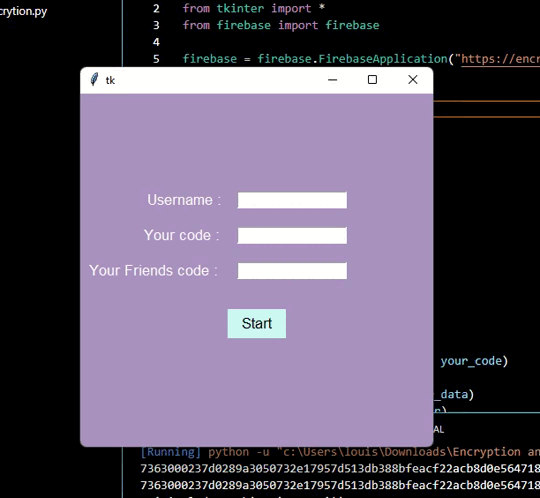Screen dimensions: 540x498
Task: Click line number 4 in the editor
Action: 156,42
